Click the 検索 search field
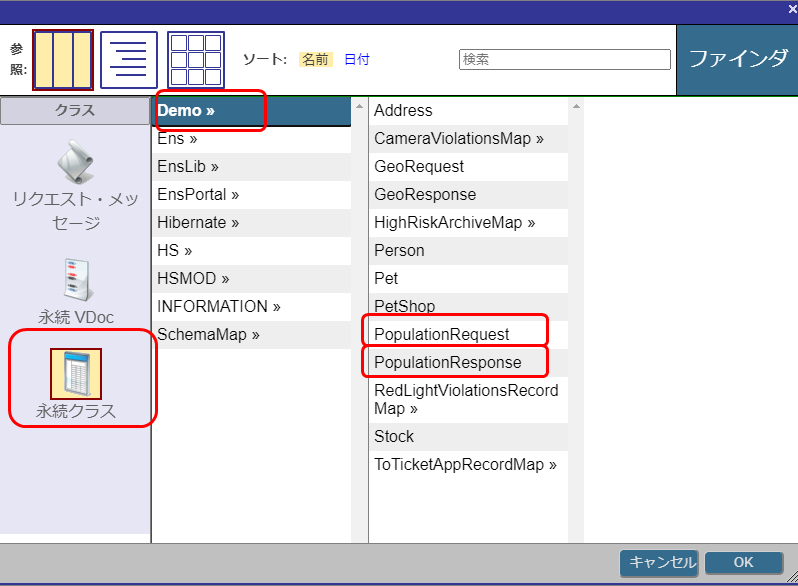This screenshot has height=586, width=798. 564,60
